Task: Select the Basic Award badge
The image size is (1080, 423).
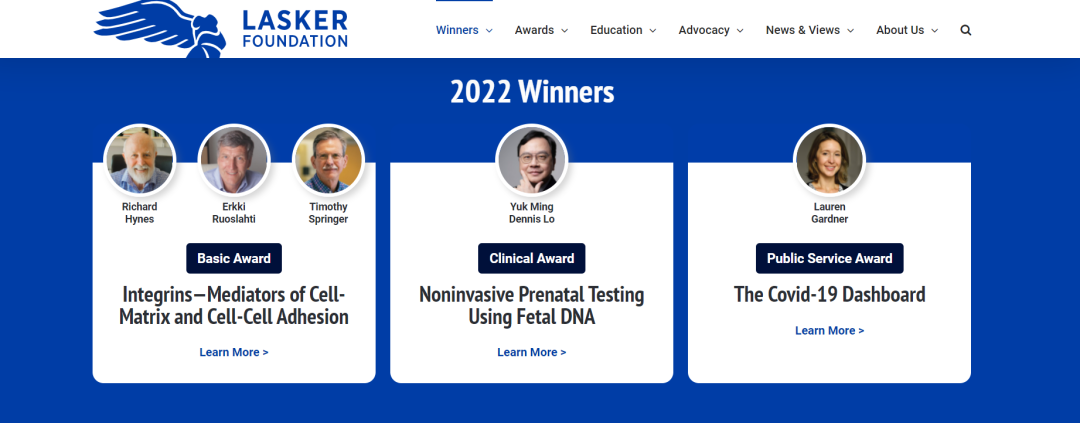Action: (x=234, y=258)
